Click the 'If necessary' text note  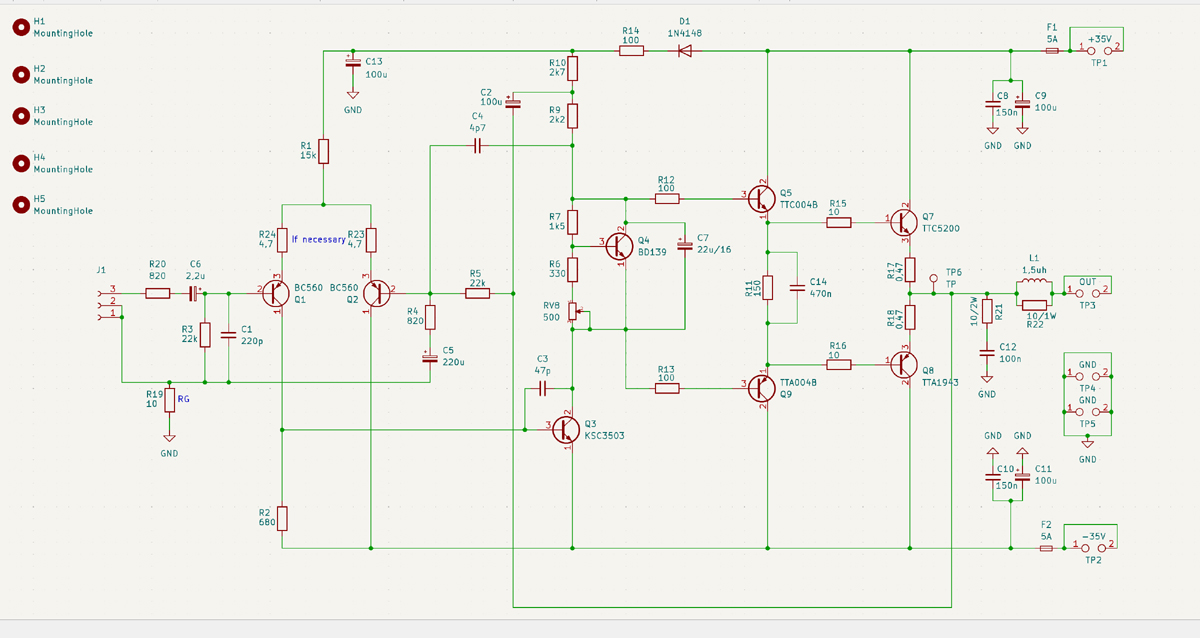click(x=318, y=240)
